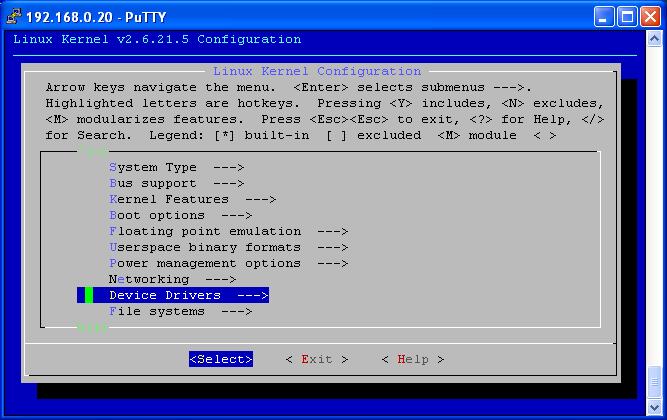
Task: Click the scrollbar up arrow
Action: (x=654, y=39)
